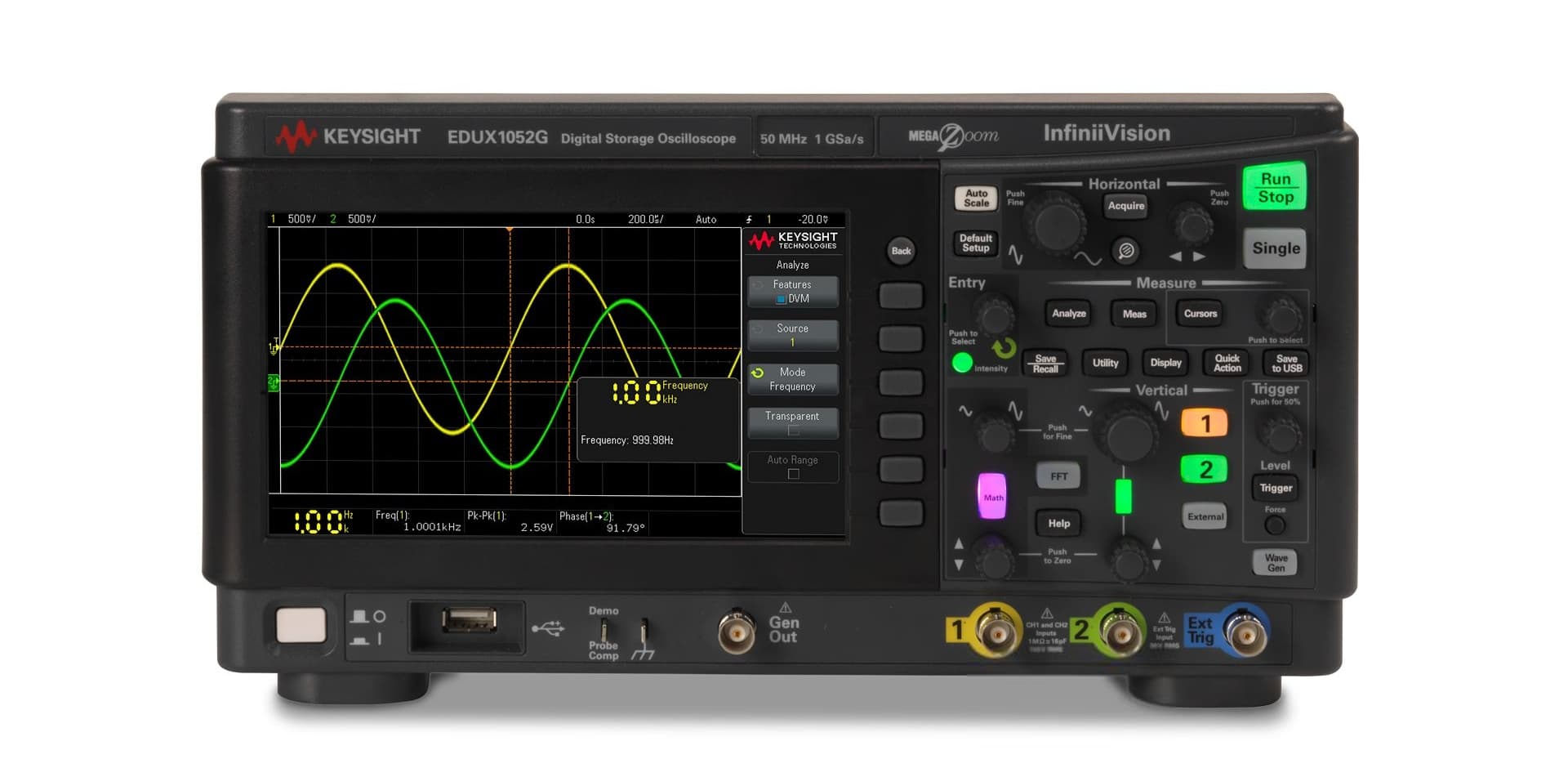Toggle DVM under the Features softkey

(x=792, y=291)
